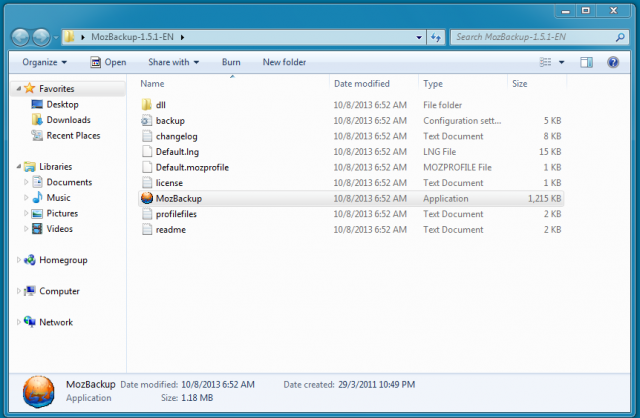Click the Configuration sett... type cell
The image size is (640, 418).
(x=462, y=121)
